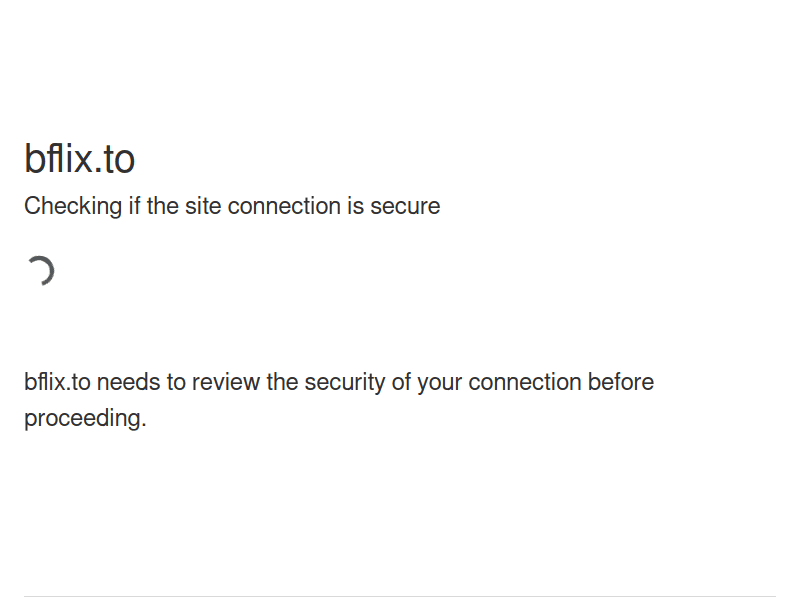Click the horizontal divider line at the bottom

[x=400, y=596]
